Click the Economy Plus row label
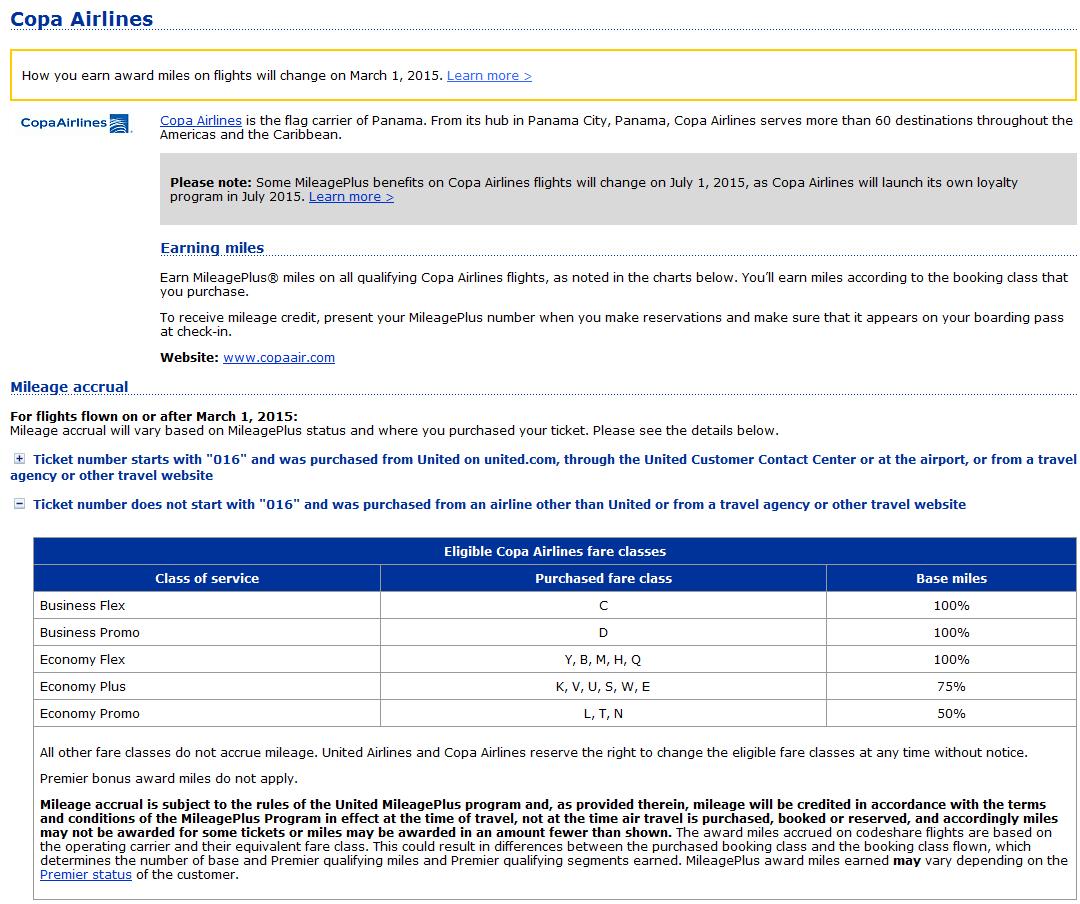Image resolution: width=1080 pixels, height=904 pixels. coord(83,686)
